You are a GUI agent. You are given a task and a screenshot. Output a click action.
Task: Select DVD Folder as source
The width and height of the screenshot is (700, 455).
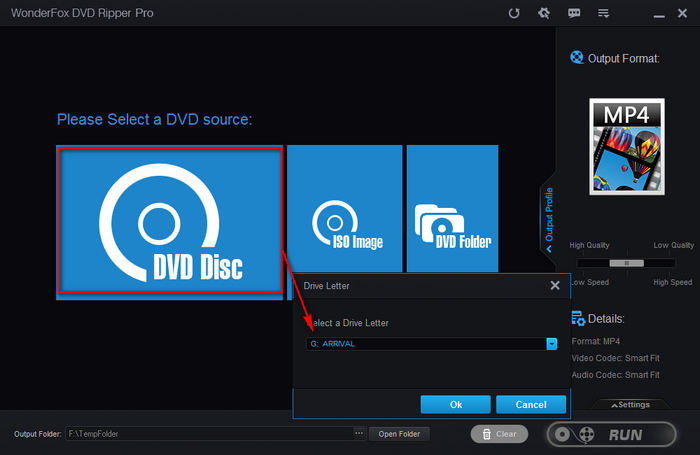[x=452, y=209]
